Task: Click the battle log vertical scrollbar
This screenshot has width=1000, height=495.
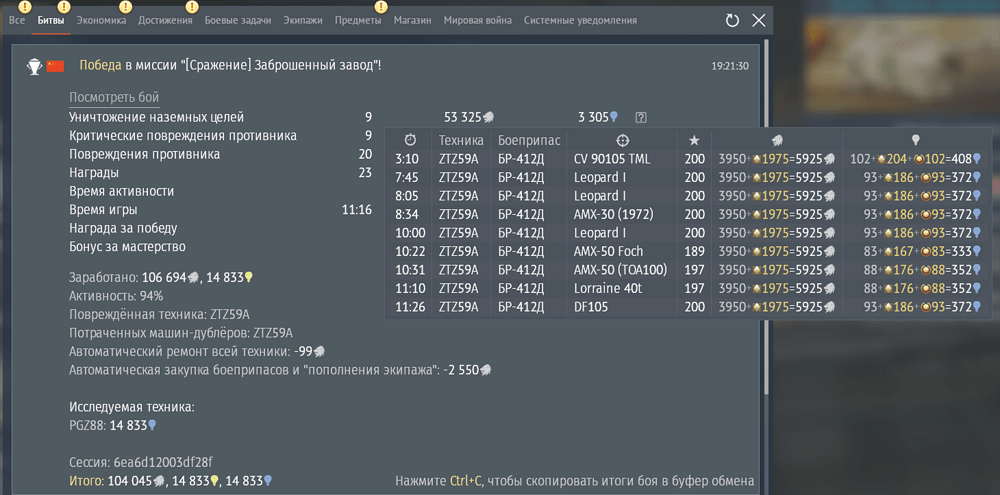Action: point(767,217)
